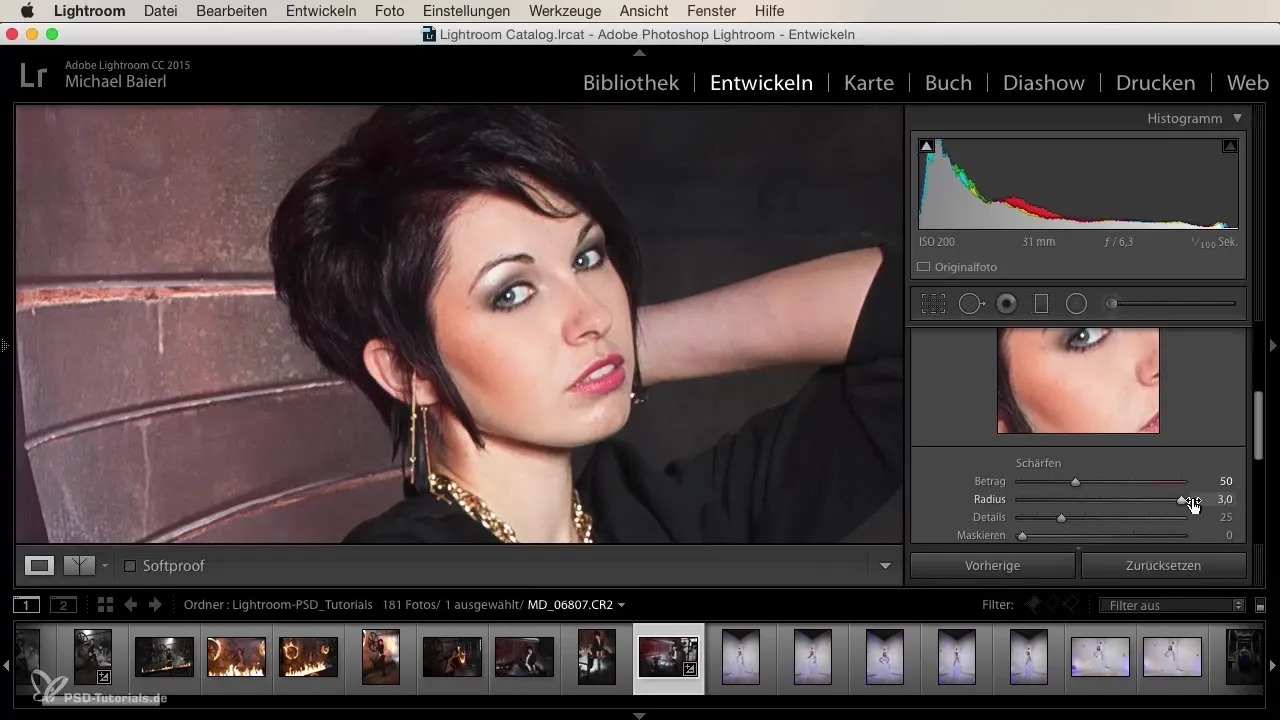
Task: Collapse the right panel side arrow
Action: pos(1273,345)
